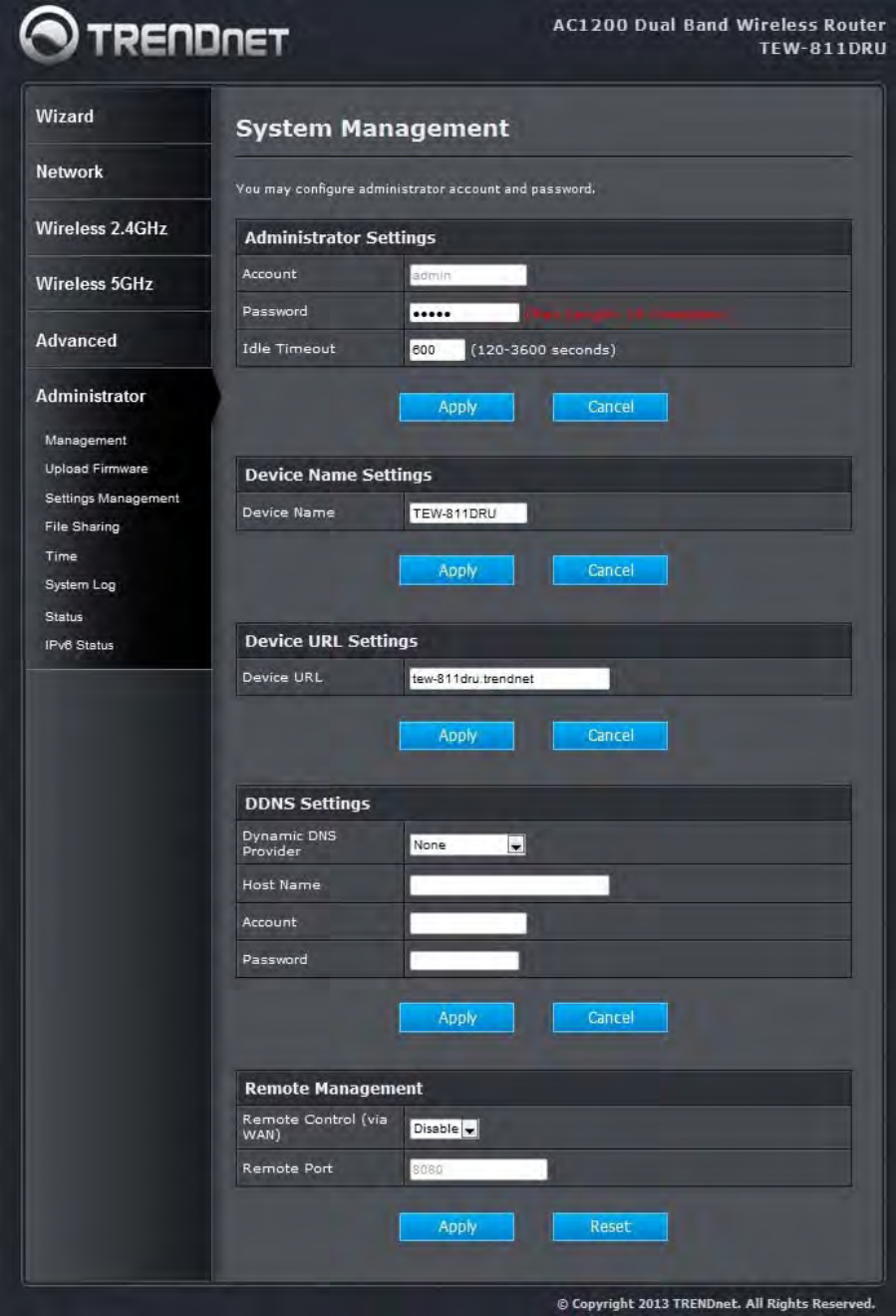Open the Dynamic DNS Provider dropdown

(x=467, y=844)
